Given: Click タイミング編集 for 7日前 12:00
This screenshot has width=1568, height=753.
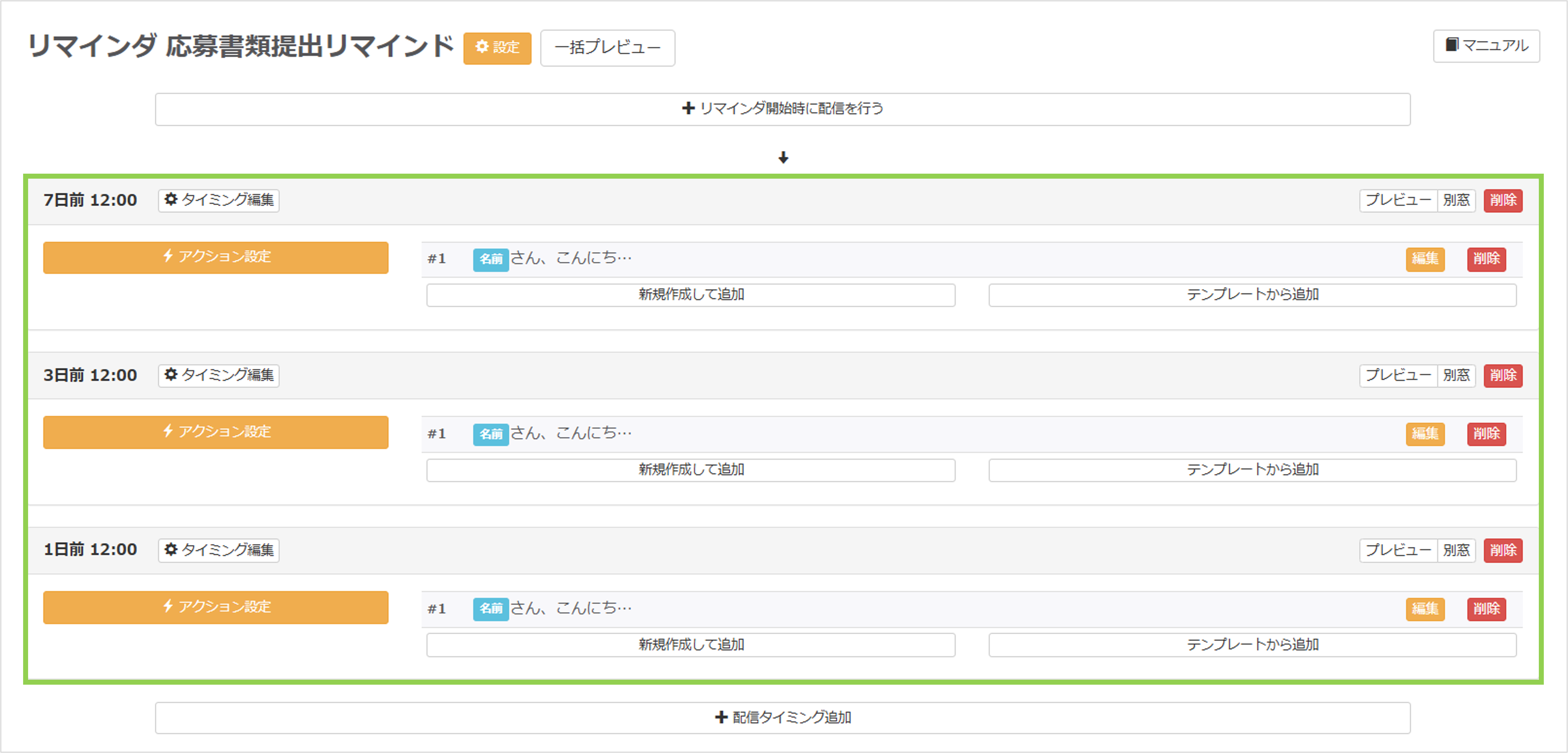Looking at the screenshot, I should click(218, 200).
